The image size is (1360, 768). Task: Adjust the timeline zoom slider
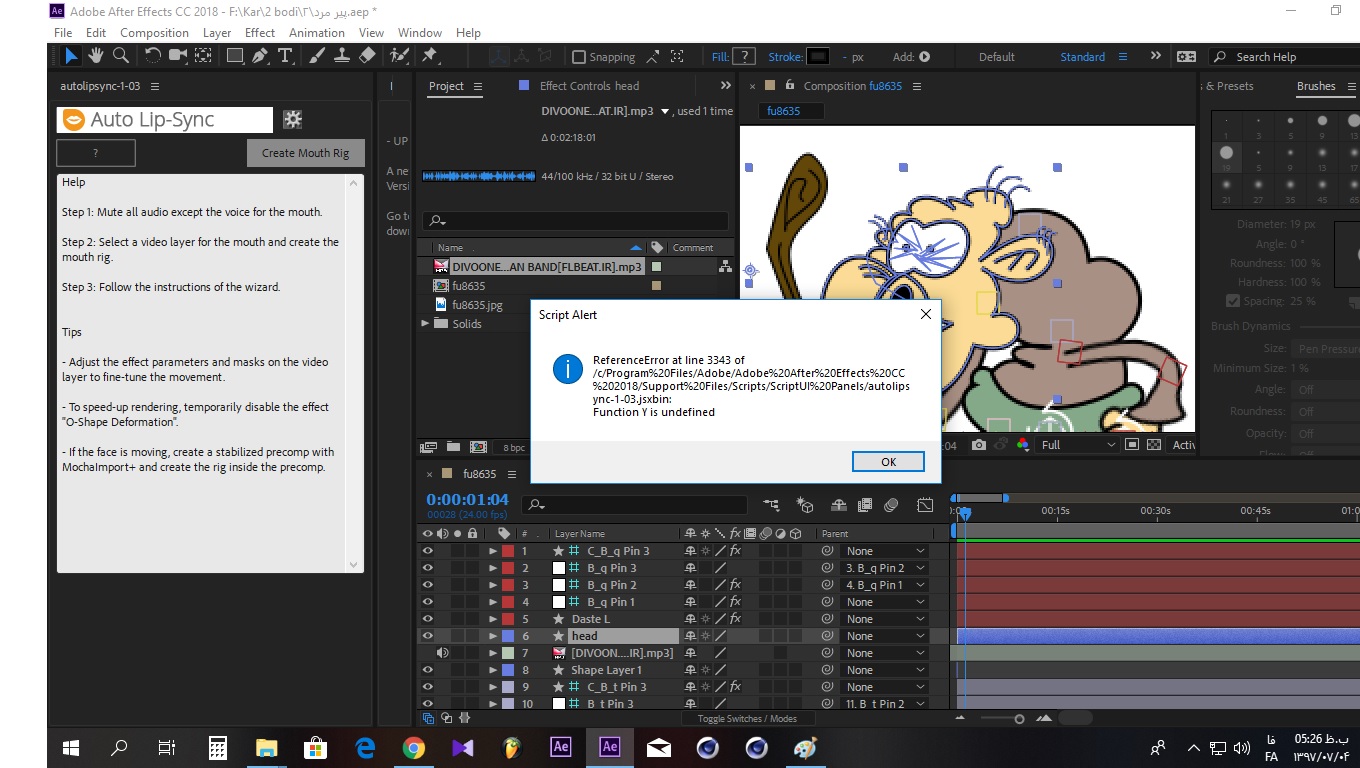[1019, 718]
